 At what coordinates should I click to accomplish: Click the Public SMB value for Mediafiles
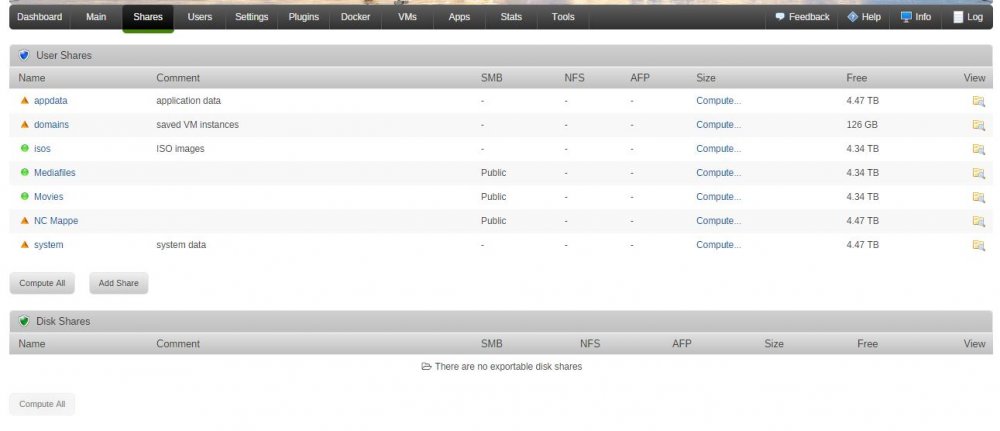(x=494, y=173)
